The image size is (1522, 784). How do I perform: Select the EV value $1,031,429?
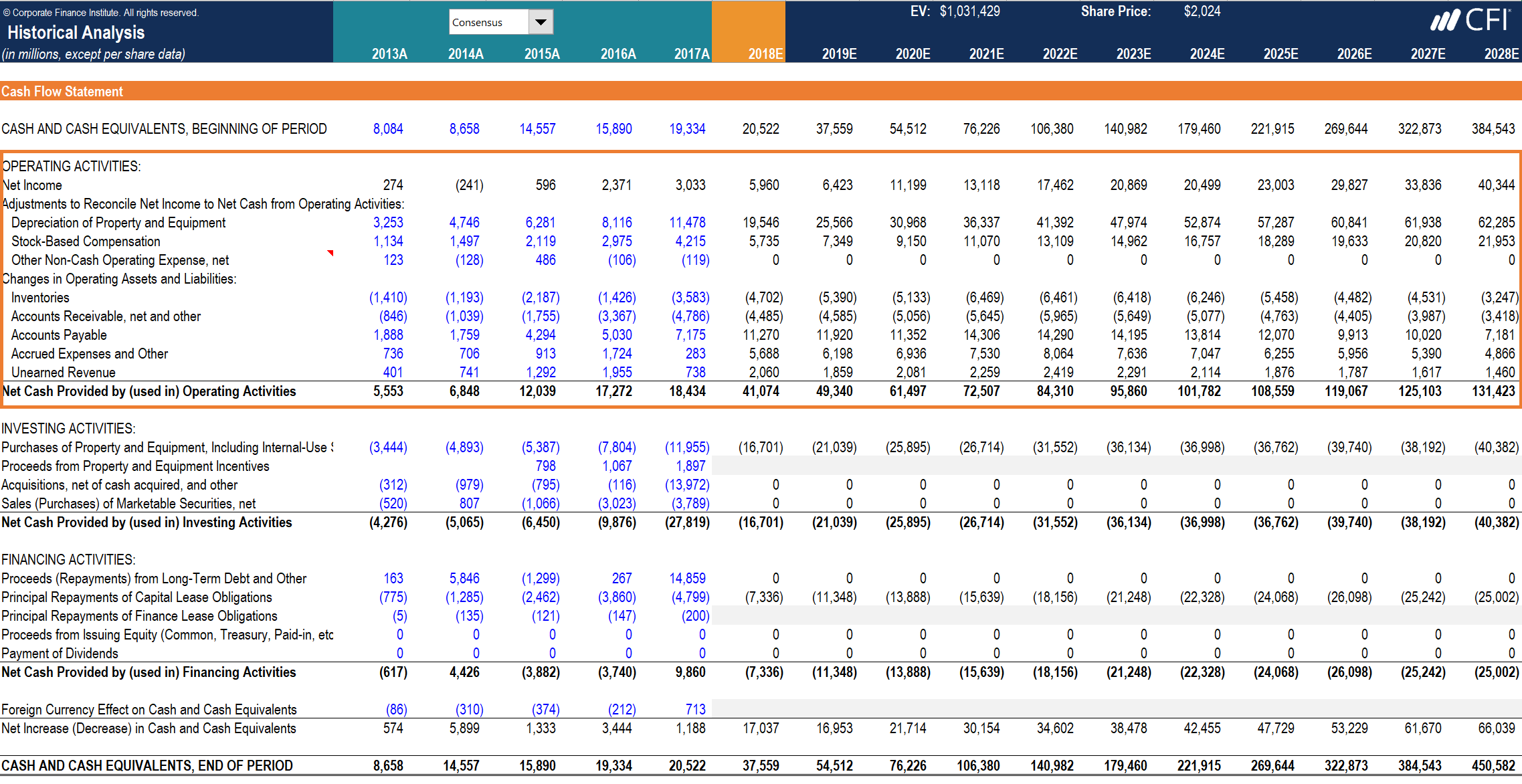(969, 11)
